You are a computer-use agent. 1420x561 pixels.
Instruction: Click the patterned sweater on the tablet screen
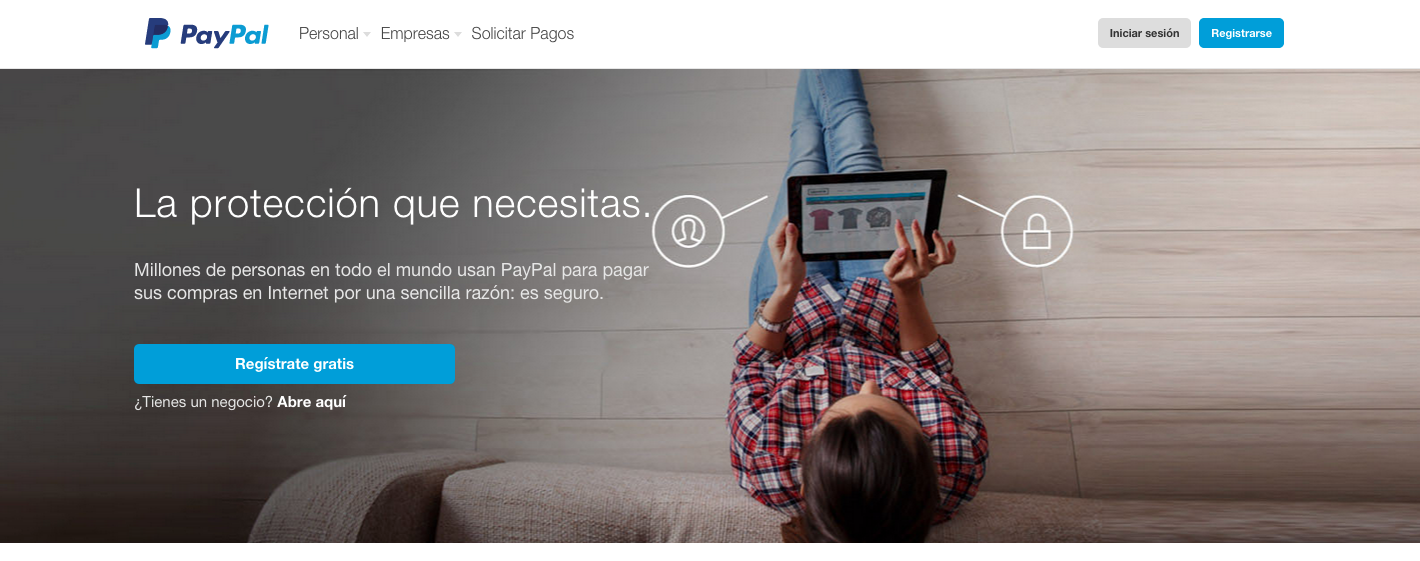point(879,217)
